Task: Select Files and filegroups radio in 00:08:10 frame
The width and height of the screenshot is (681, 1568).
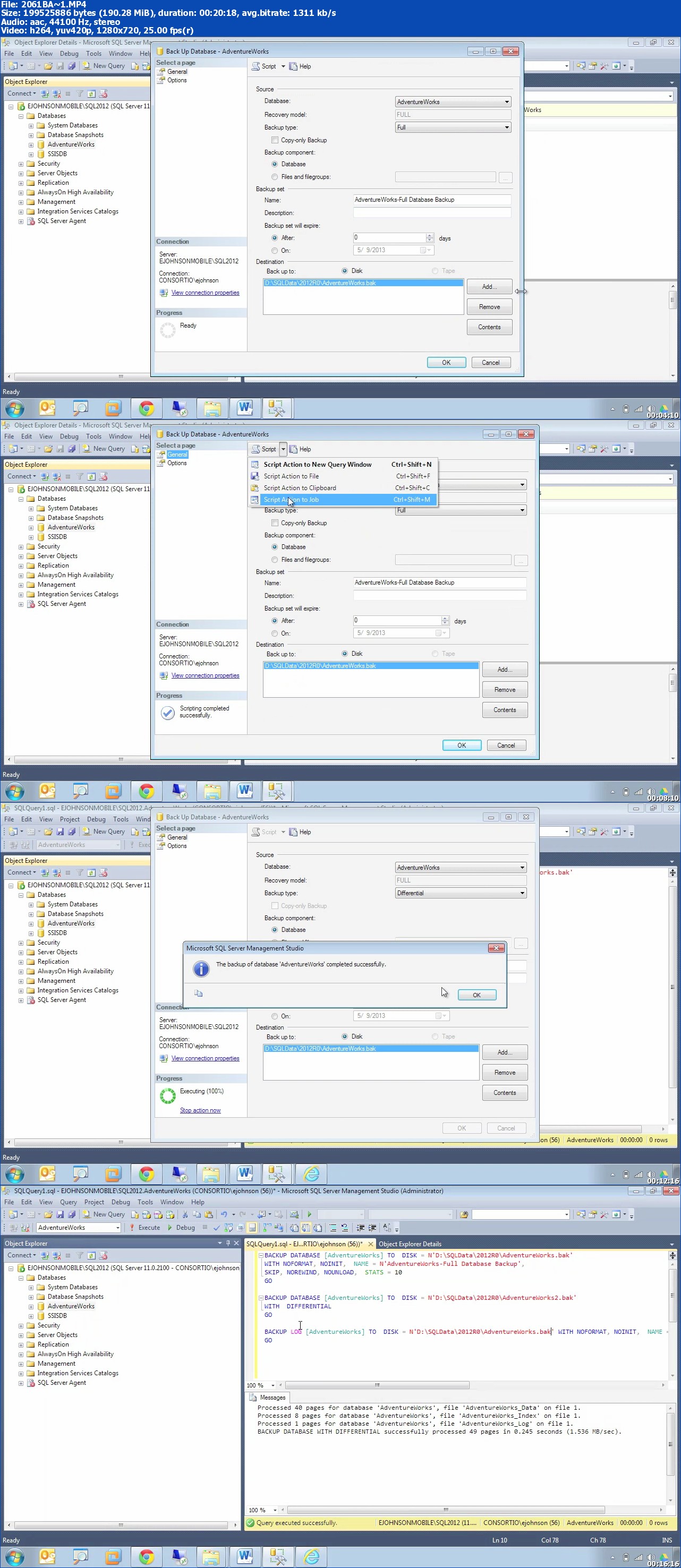Action: pyautogui.click(x=275, y=560)
